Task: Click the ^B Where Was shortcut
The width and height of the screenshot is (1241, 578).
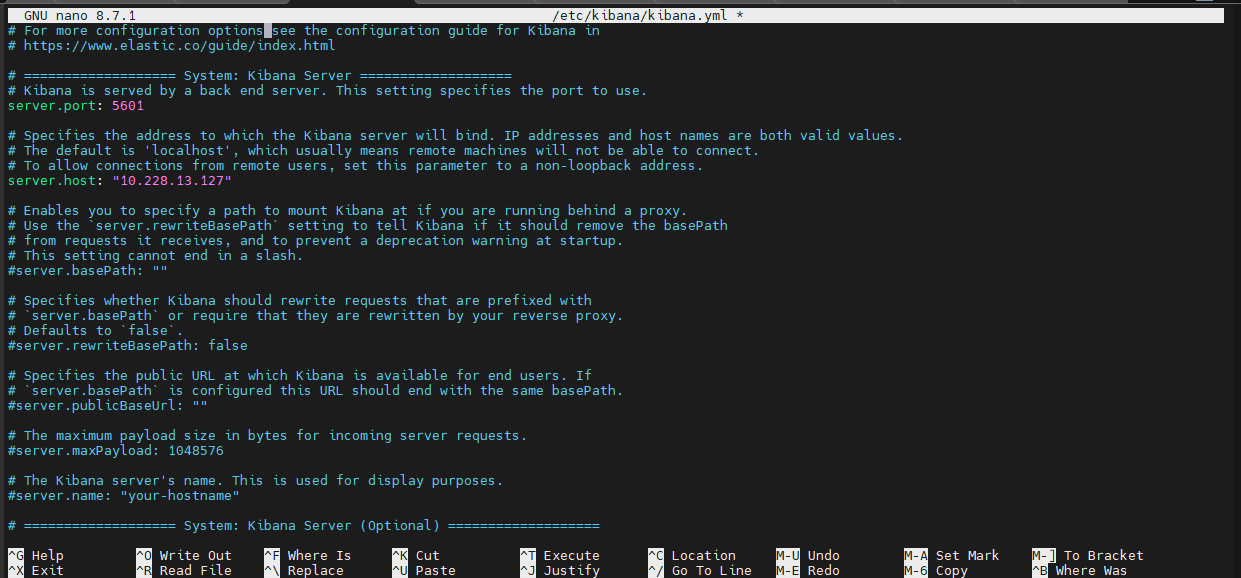Action: [x=1080, y=571]
